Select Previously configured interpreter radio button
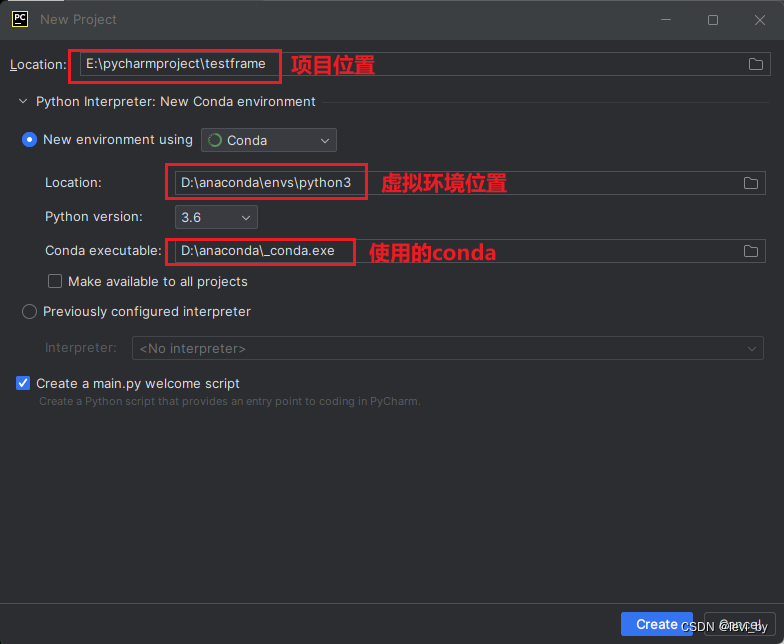 [x=30, y=312]
